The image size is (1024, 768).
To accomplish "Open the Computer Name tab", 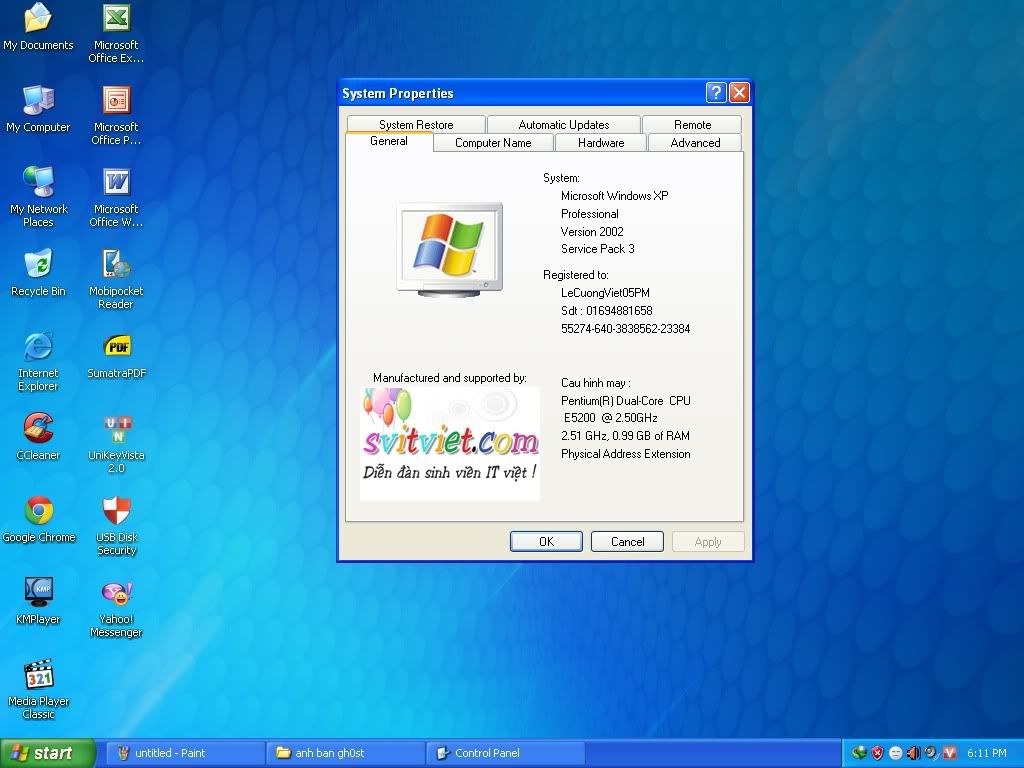I will click(x=493, y=142).
